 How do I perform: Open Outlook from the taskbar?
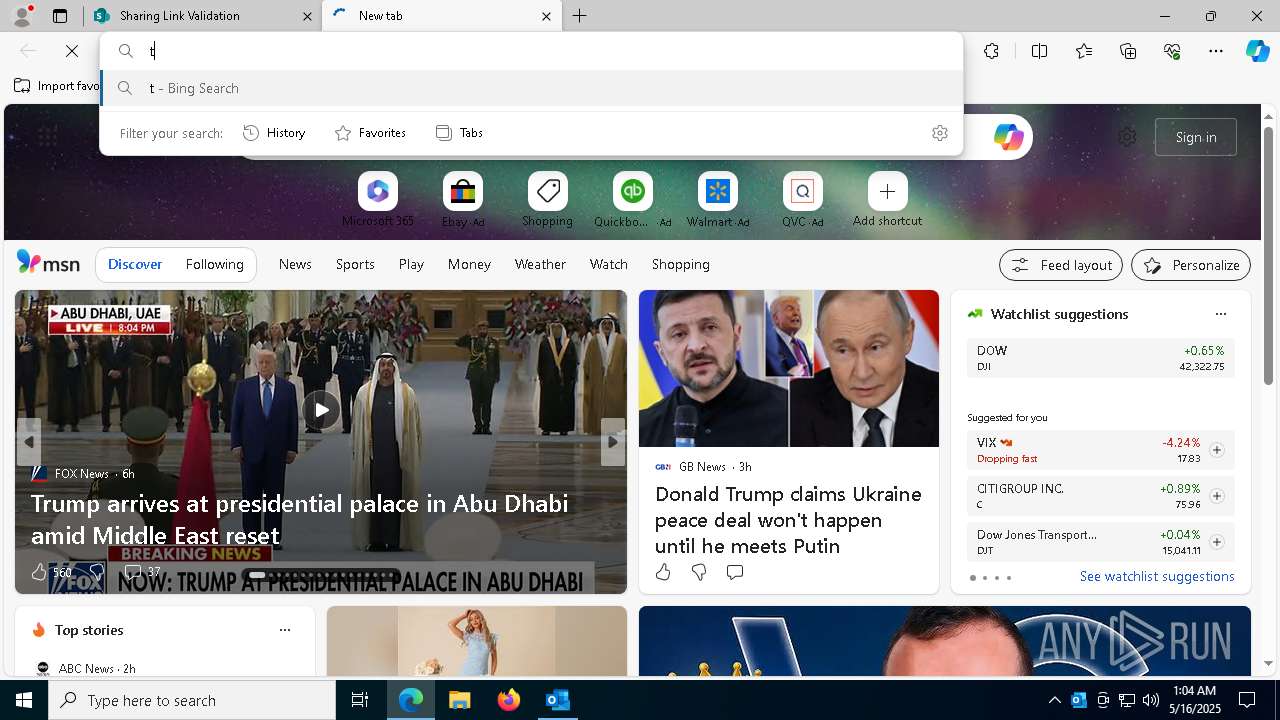557,700
